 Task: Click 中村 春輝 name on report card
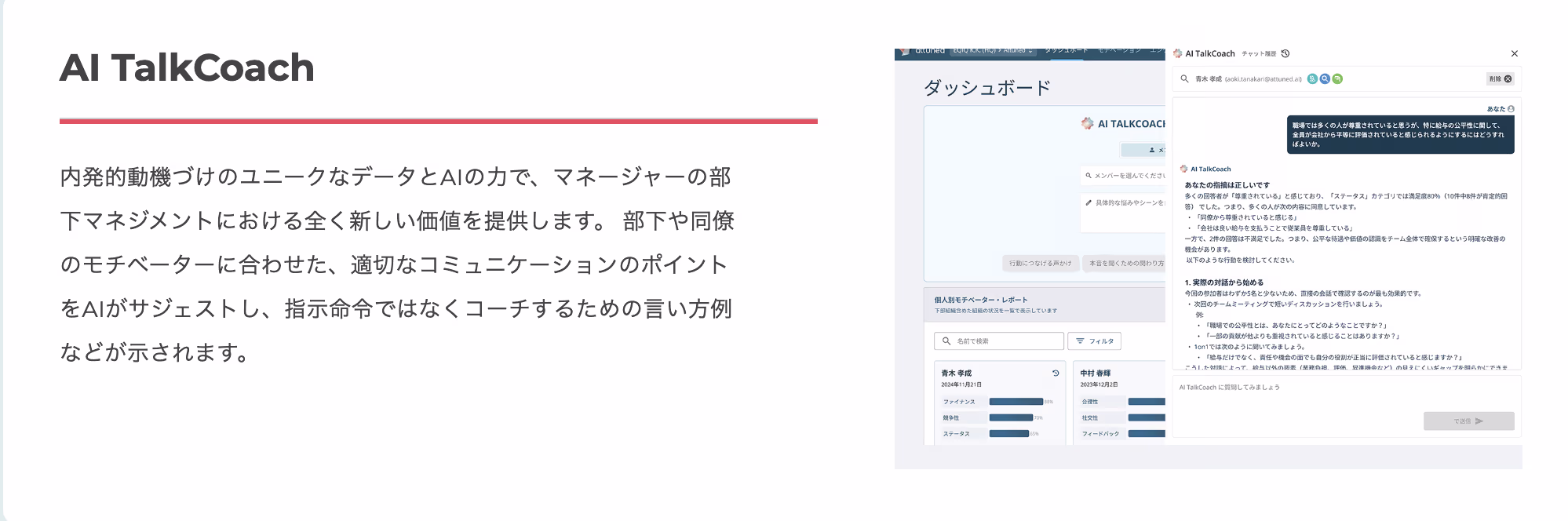1095,373
